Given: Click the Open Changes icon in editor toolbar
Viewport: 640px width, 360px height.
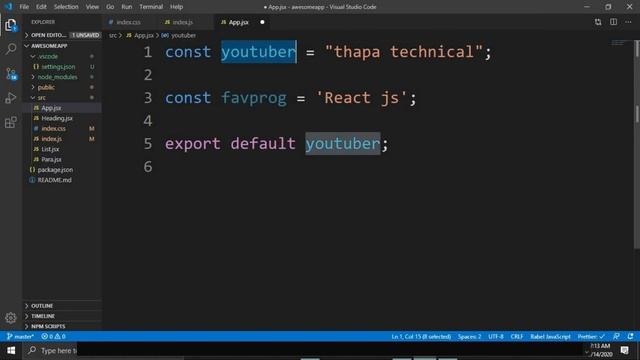Looking at the screenshot, I should (598, 22).
